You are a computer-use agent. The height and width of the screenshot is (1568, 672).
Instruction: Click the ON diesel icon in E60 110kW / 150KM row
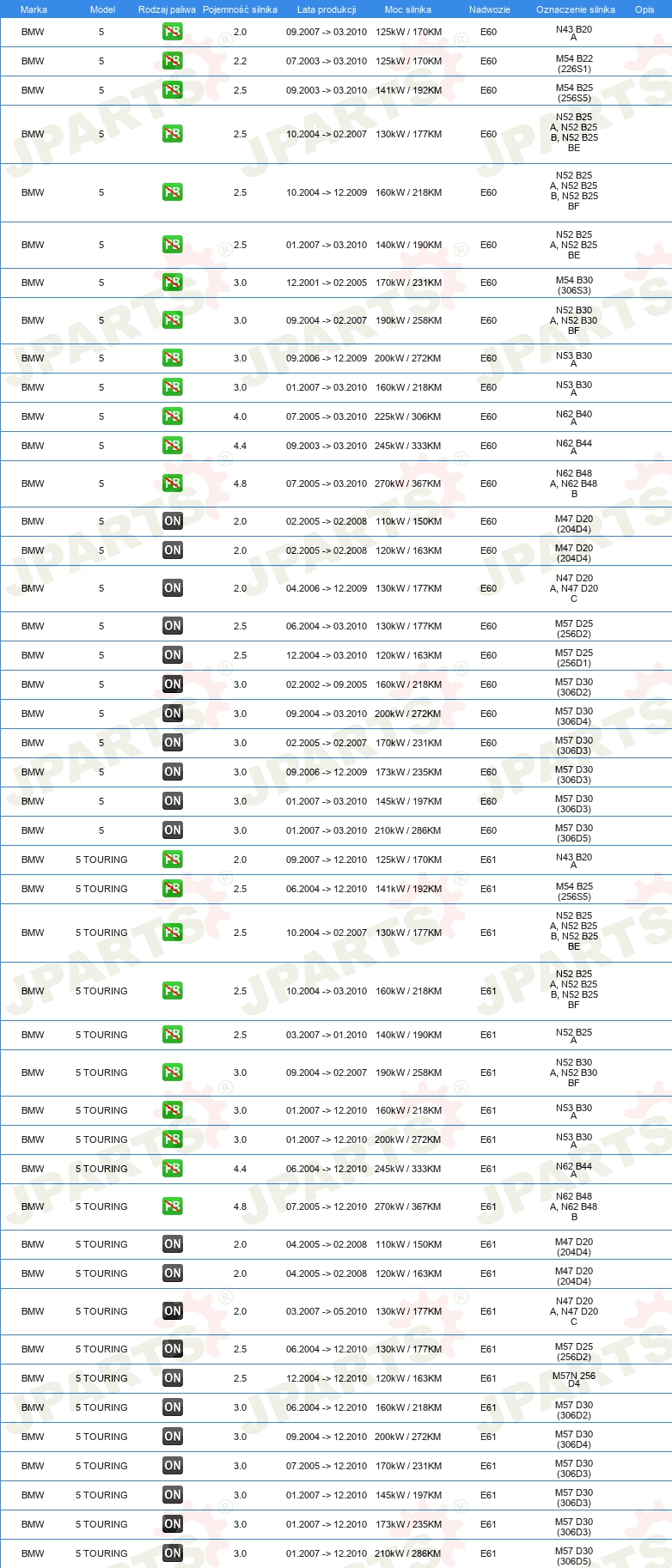[173, 521]
